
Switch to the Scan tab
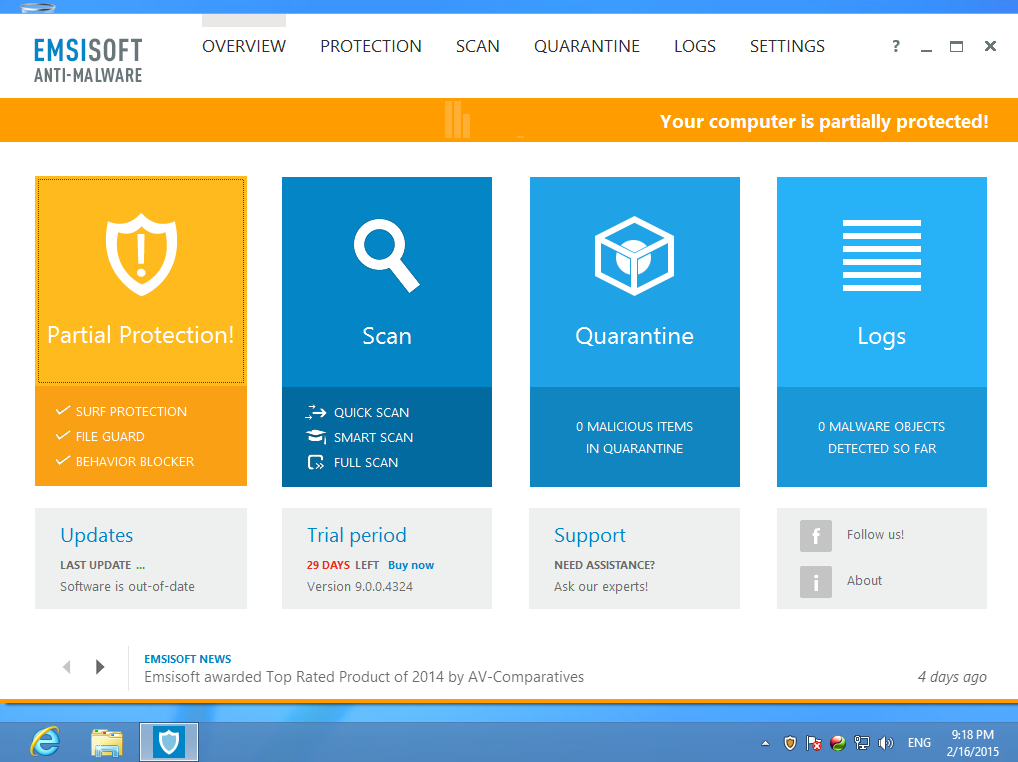[477, 46]
